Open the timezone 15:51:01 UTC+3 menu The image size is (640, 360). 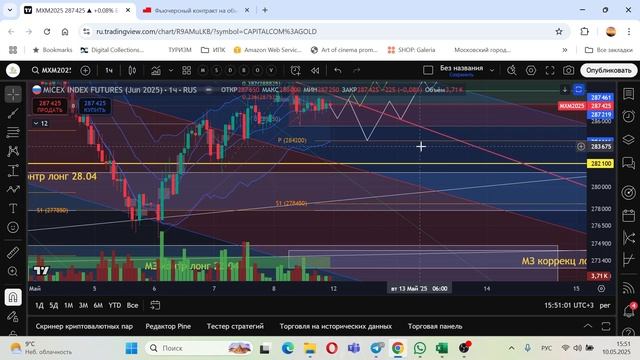pos(569,305)
